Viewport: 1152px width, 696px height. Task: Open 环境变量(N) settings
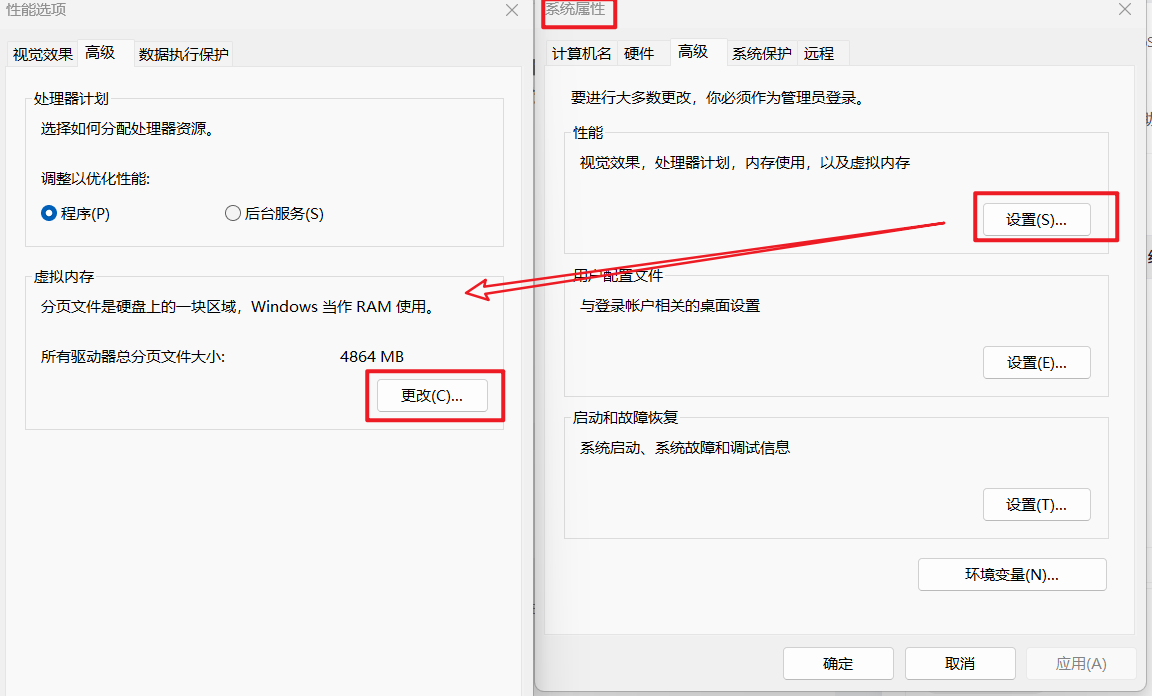pos(1012,574)
